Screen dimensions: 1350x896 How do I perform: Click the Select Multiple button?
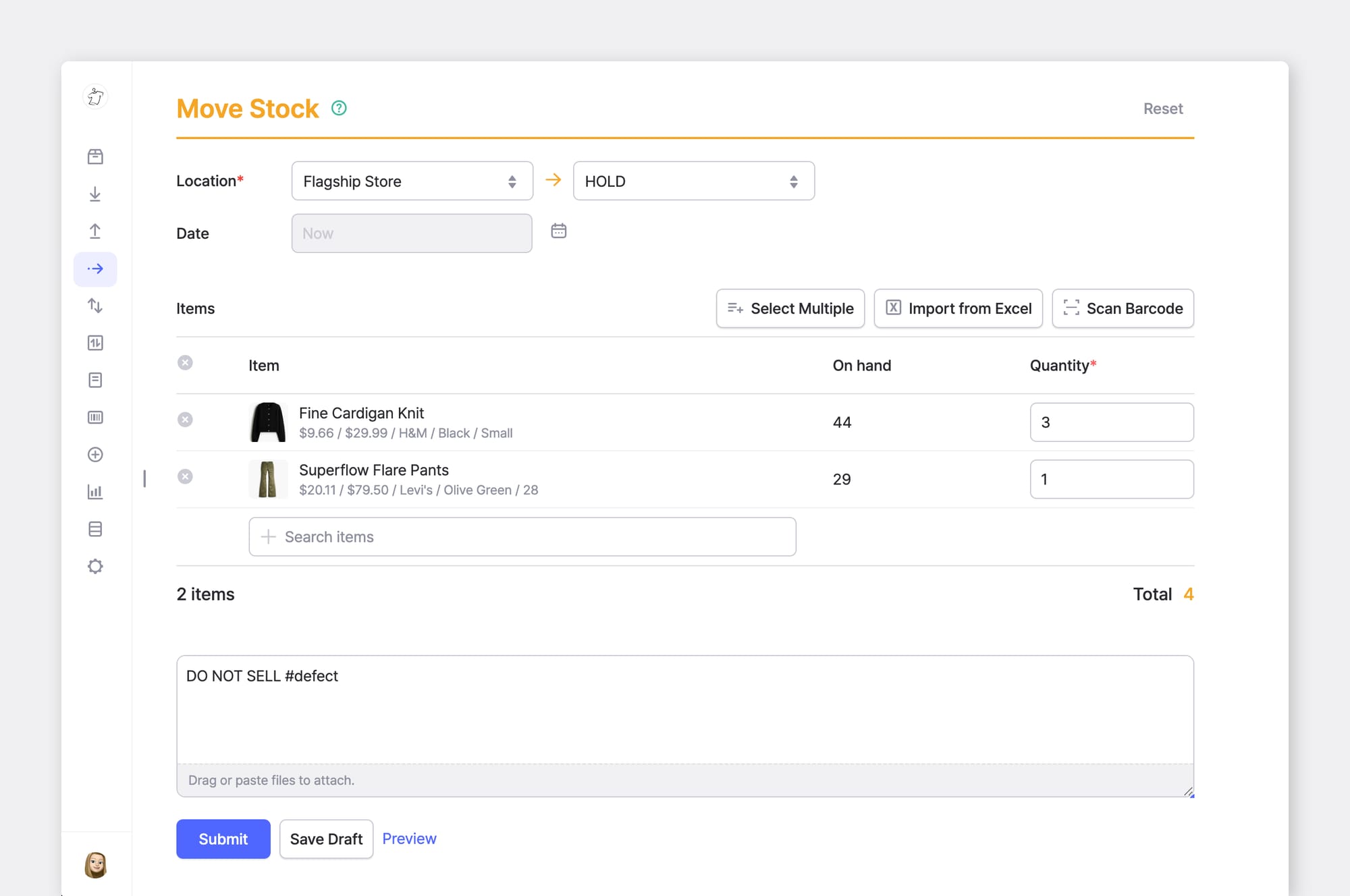(x=790, y=308)
